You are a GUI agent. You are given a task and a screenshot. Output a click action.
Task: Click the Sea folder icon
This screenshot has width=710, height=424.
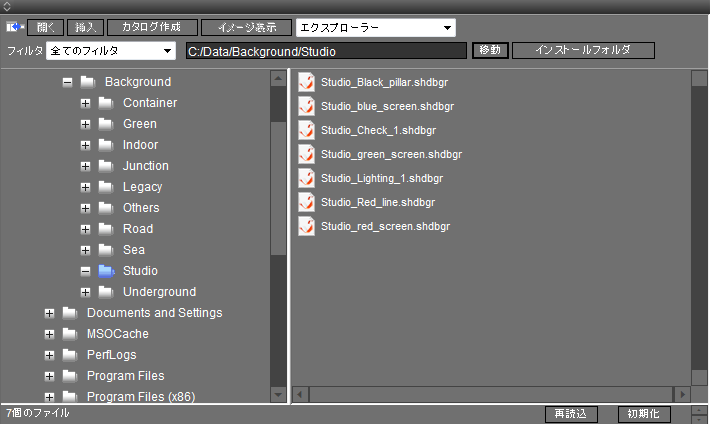pyautogui.click(x=106, y=250)
